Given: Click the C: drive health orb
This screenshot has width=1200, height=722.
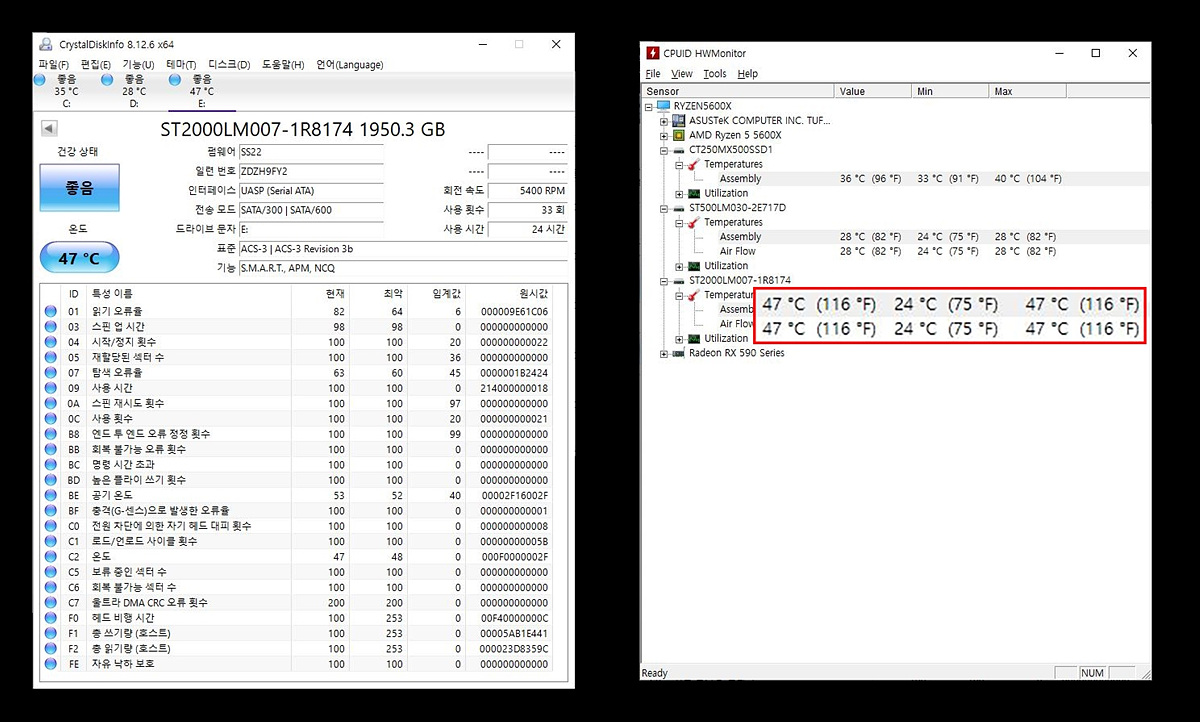Looking at the screenshot, I should pyautogui.click(x=40, y=79).
